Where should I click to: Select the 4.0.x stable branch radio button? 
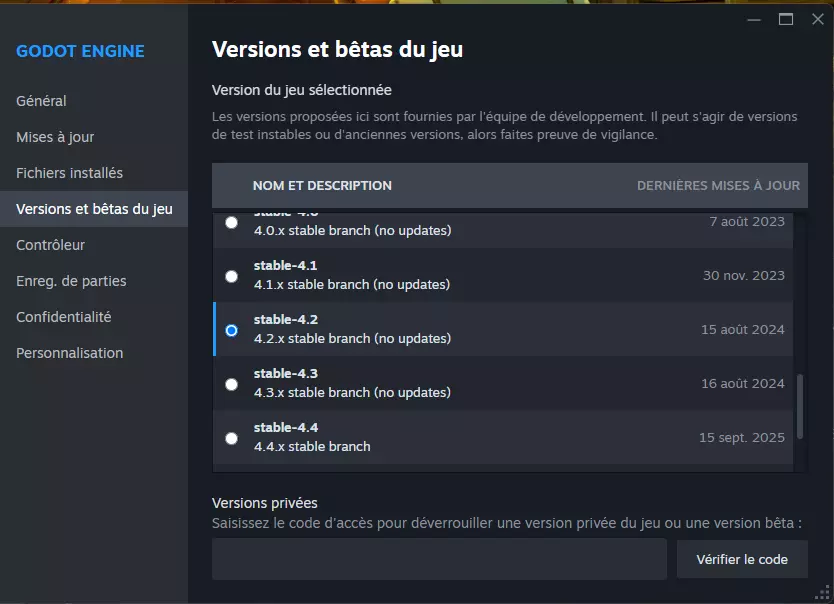pos(232,223)
